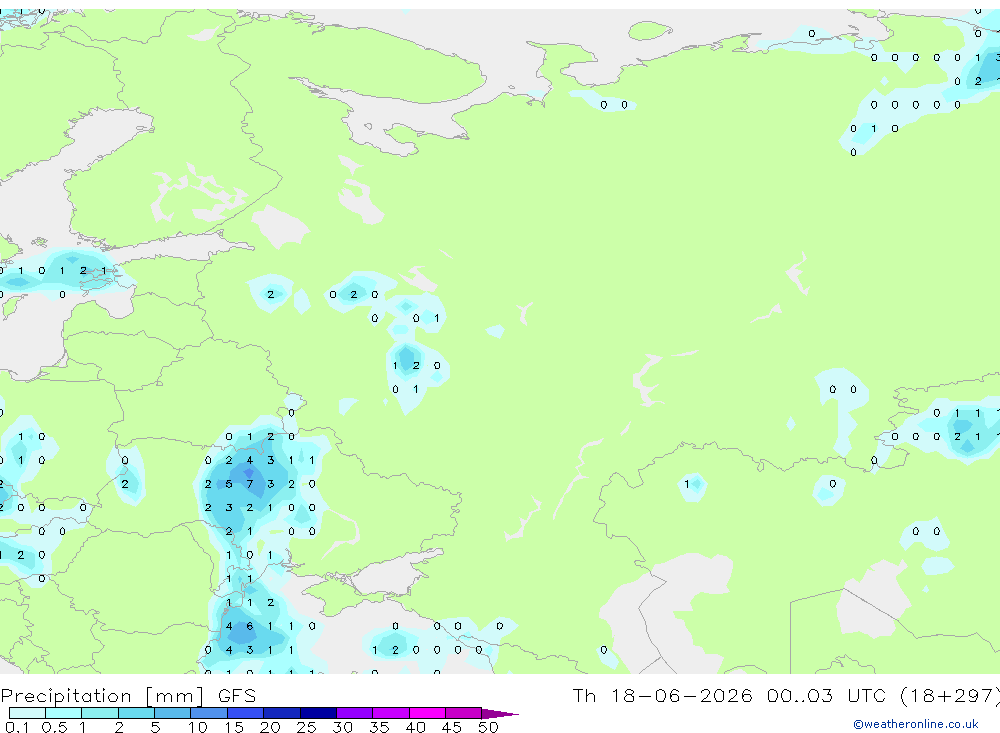Open the weatheronline.co.uk copyright link

pyautogui.click(x=916, y=724)
